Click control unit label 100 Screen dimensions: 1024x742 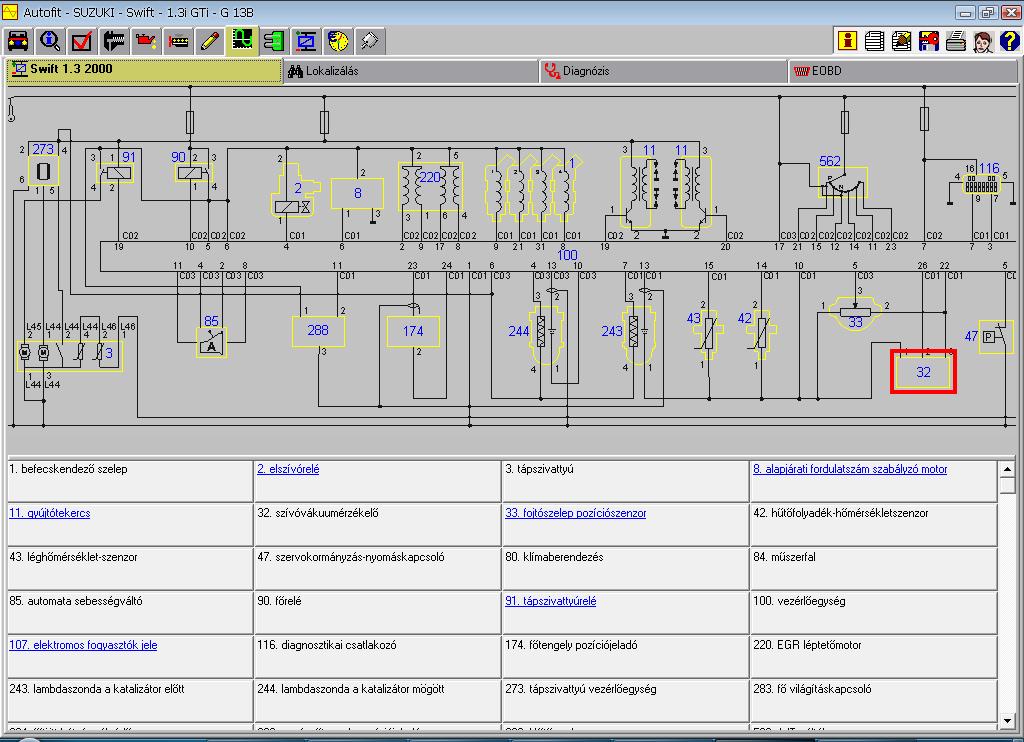(567, 255)
